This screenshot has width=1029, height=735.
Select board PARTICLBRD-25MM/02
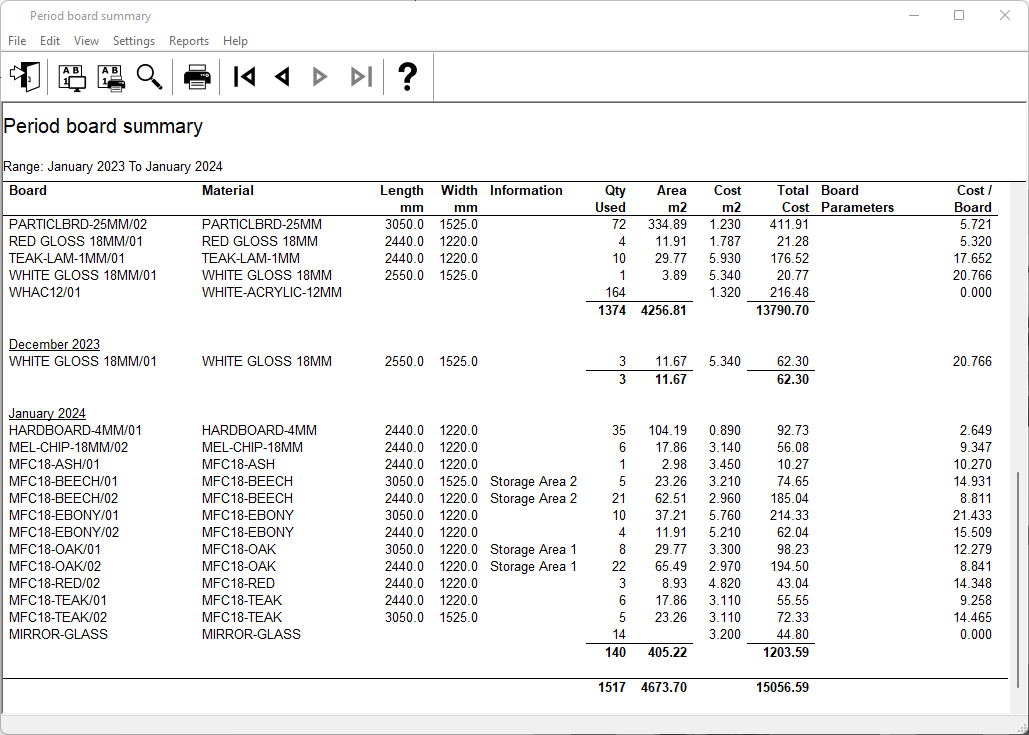pos(77,224)
